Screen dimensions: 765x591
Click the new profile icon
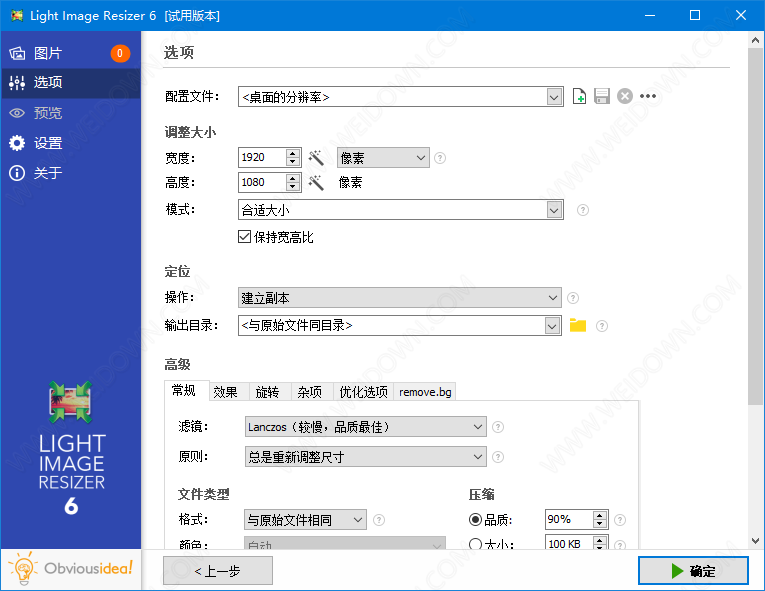coord(580,96)
